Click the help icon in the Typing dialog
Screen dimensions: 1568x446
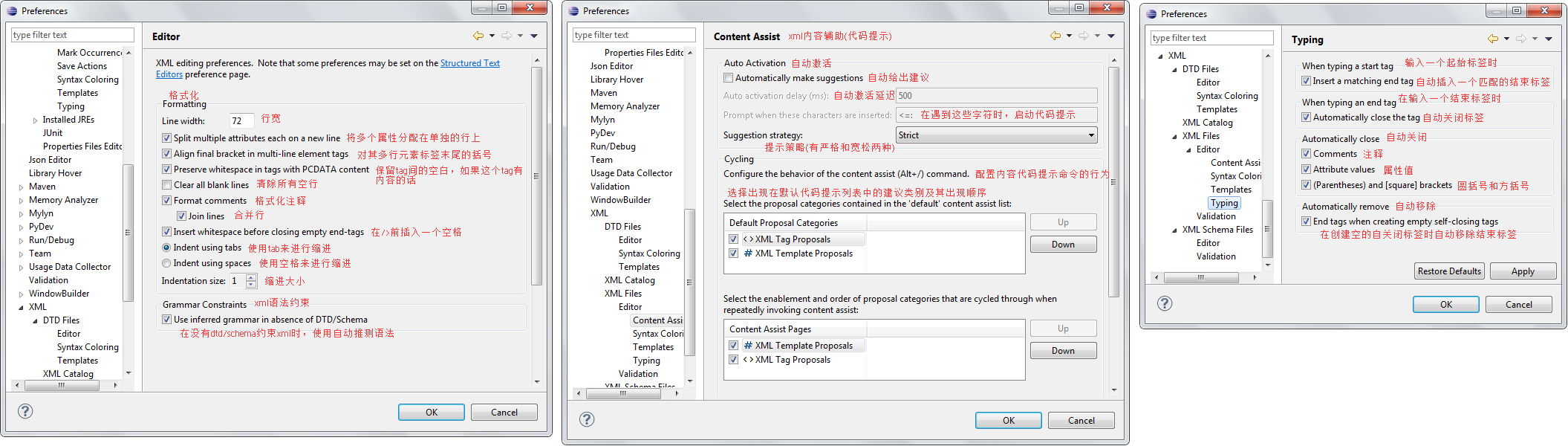pyautogui.click(x=1165, y=303)
